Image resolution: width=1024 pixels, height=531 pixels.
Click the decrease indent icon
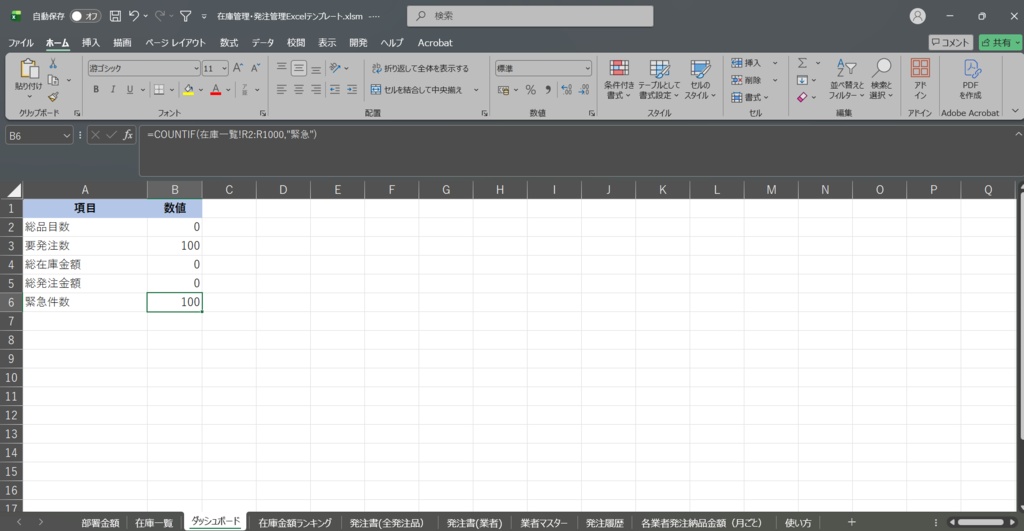[334, 89]
